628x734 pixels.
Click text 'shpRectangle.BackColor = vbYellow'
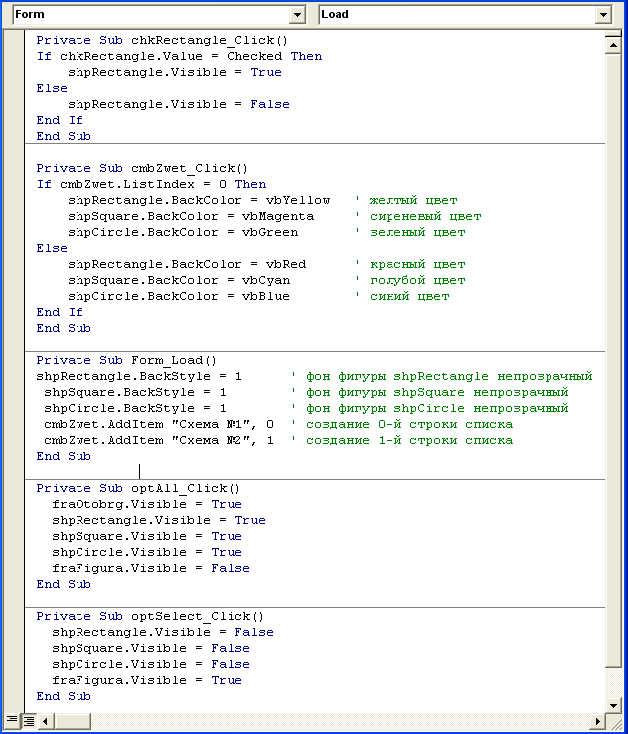pyautogui.click(x=199, y=200)
